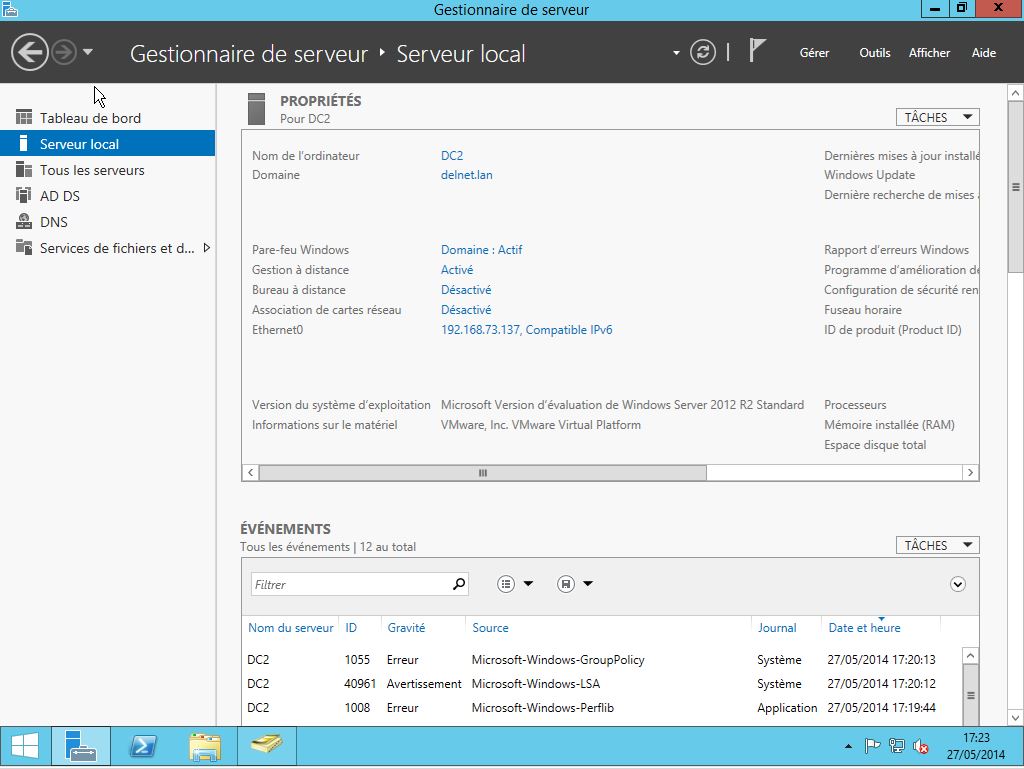The width and height of the screenshot is (1024, 769).
Task: Click the main pane scroll down arrow
Action: tap(1016, 717)
